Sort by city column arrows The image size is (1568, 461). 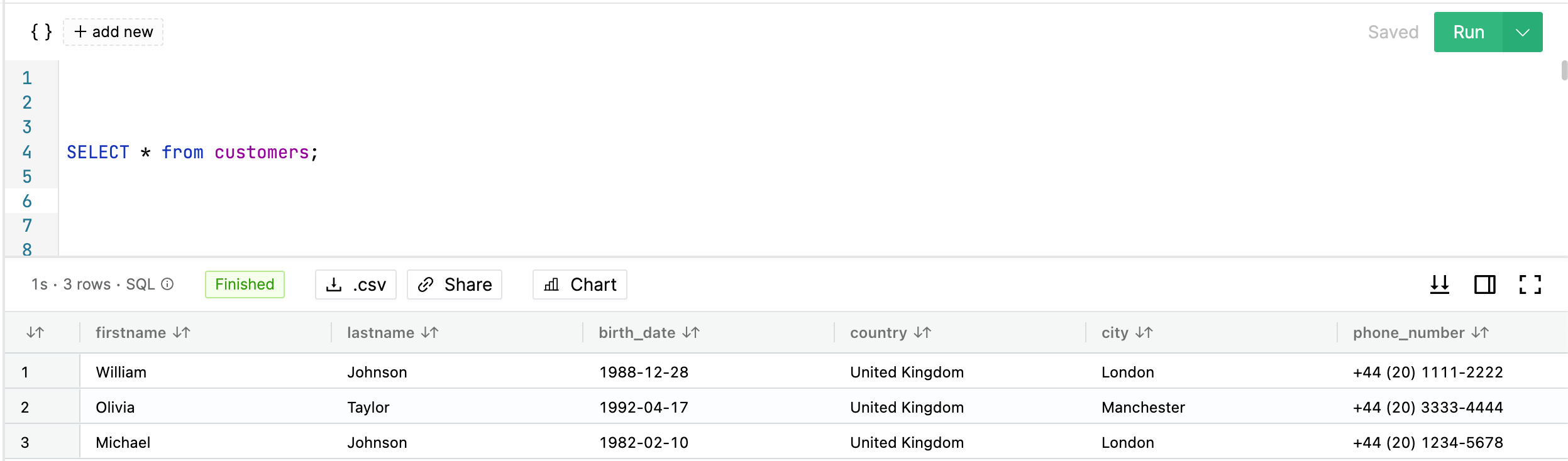point(1144,332)
